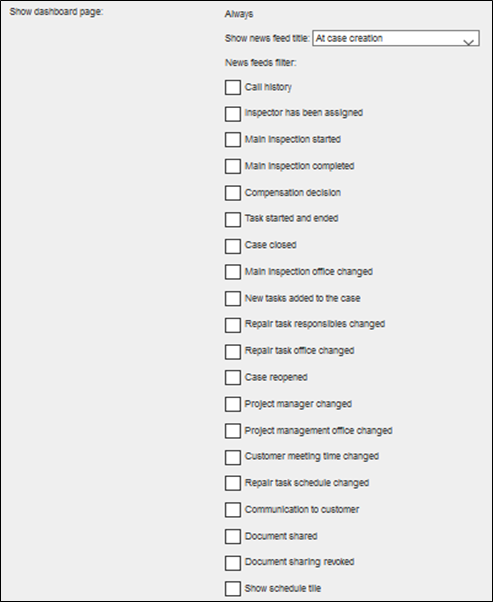Open the Show news feed title dropdown
The height and width of the screenshot is (602, 493).
(396, 38)
